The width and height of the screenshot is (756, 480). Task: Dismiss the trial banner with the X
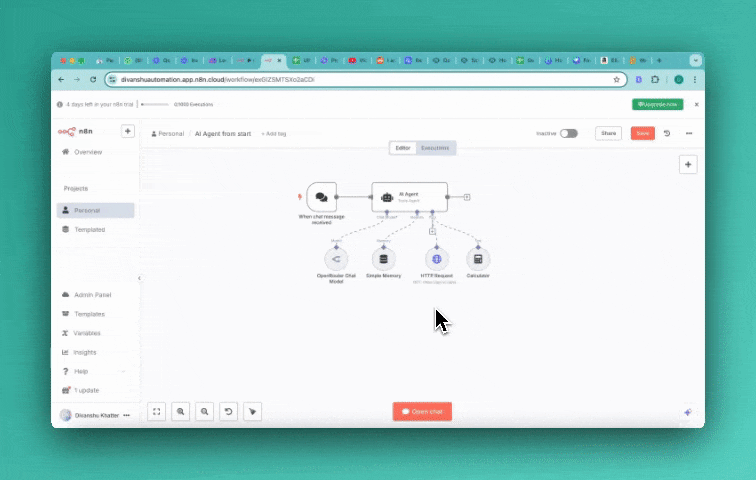696,104
